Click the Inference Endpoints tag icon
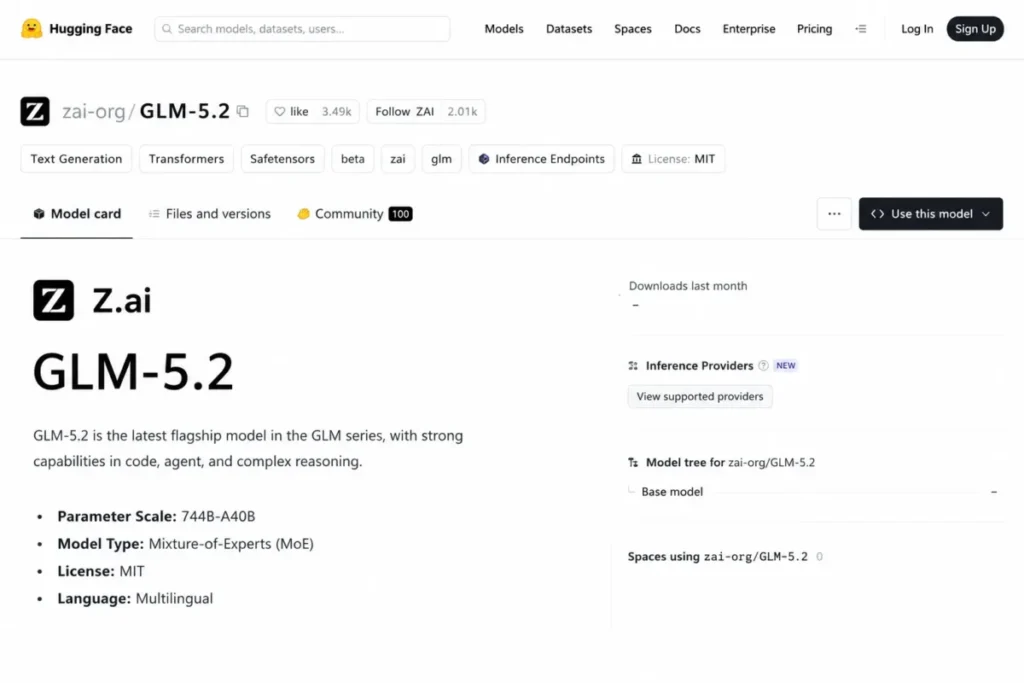 coord(484,159)
